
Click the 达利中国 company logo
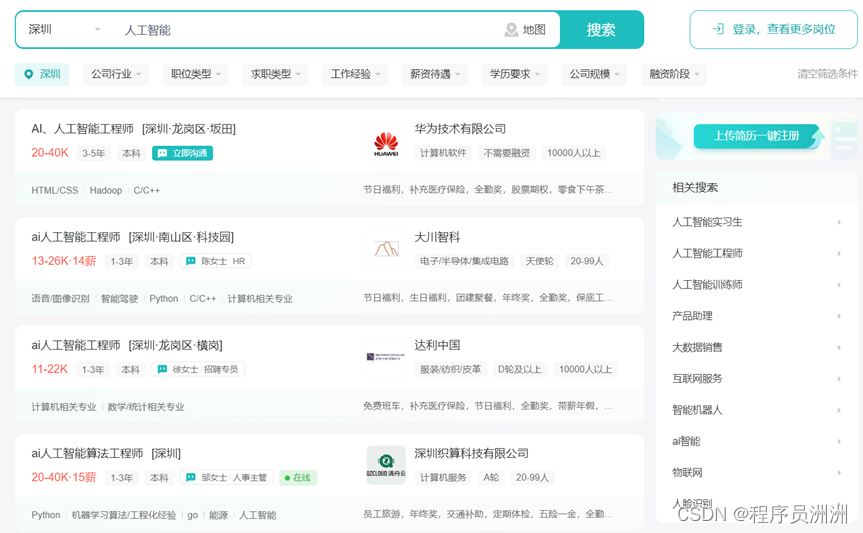386,356
